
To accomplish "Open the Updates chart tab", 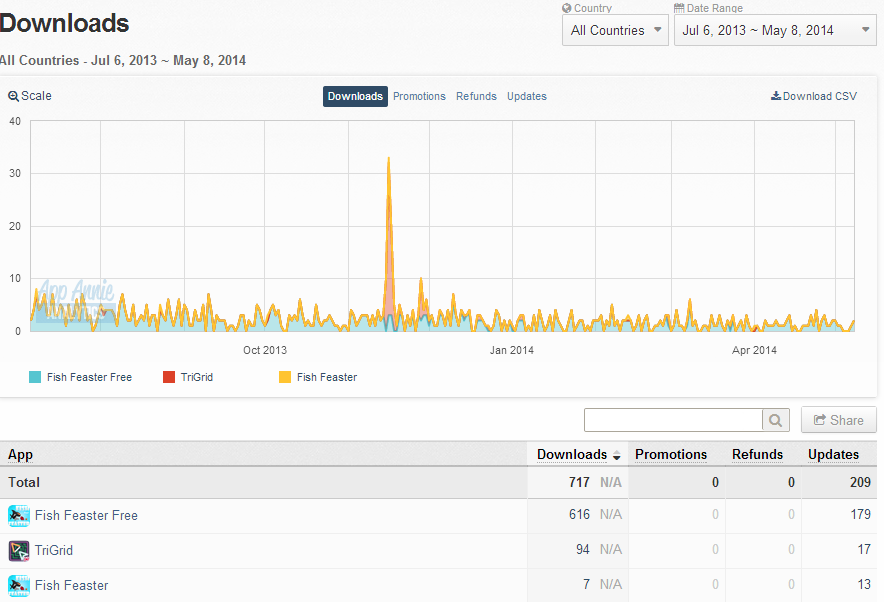I will click(x=527, y=96).
